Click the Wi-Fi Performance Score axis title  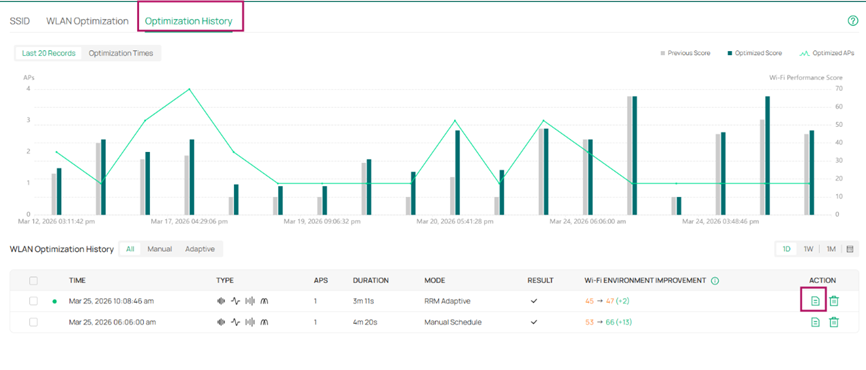click(x=806, y=78)
